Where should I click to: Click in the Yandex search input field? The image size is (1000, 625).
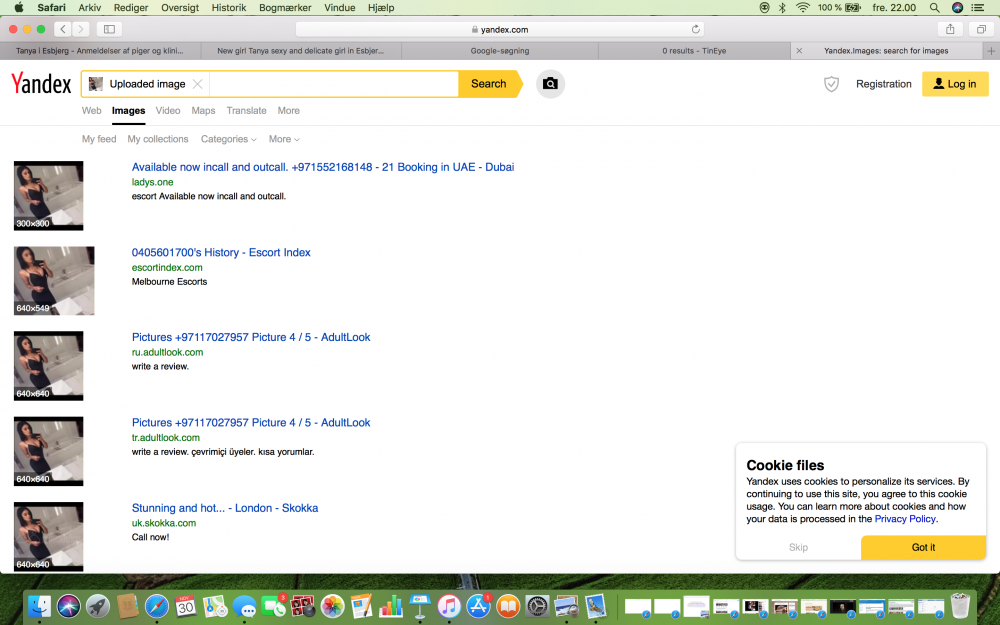pyautogui.click(x=333, y=84)
